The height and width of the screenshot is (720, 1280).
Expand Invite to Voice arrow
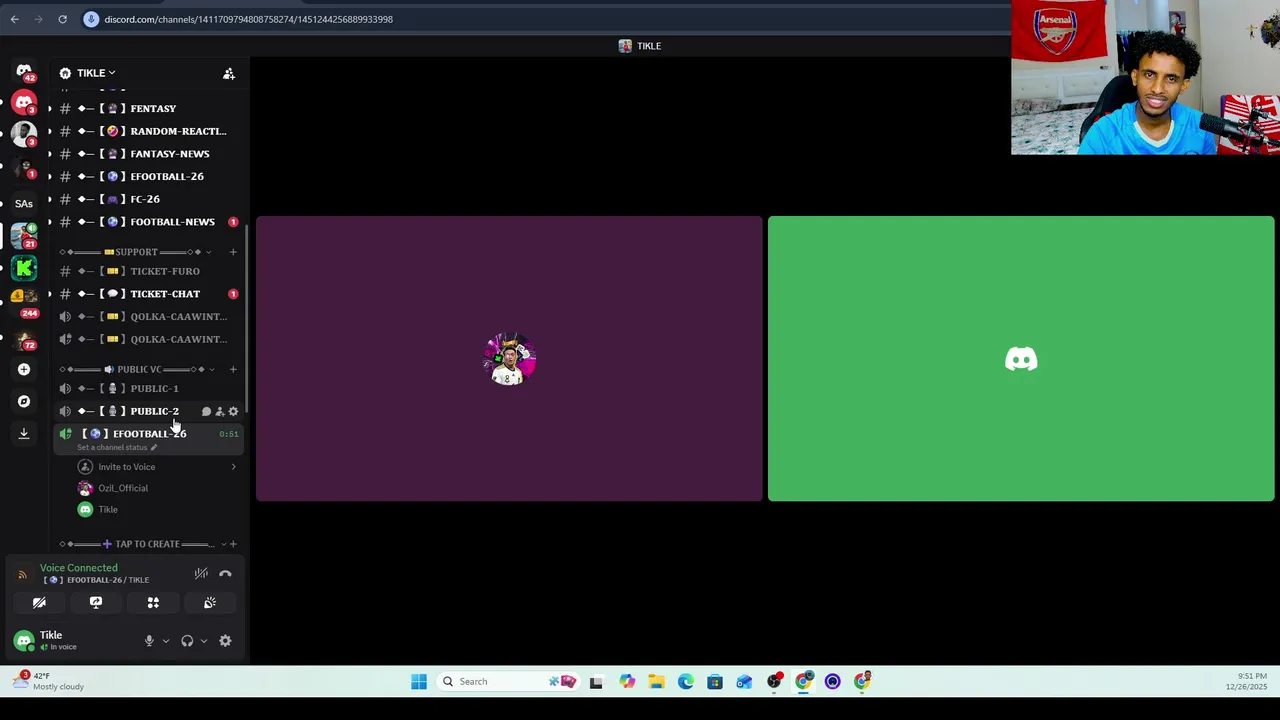point(233,467)
